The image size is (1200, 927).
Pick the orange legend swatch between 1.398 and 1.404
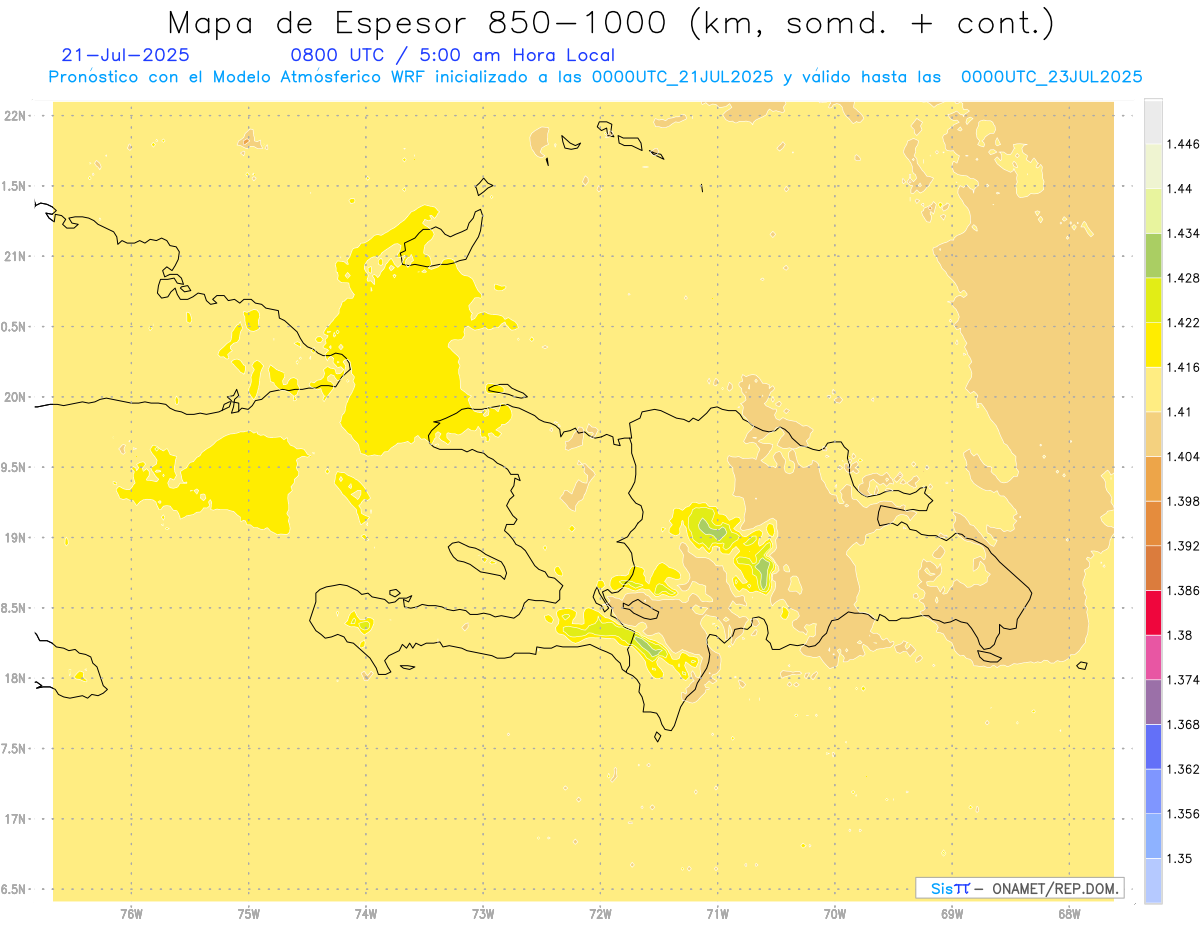click(1153, 478)
